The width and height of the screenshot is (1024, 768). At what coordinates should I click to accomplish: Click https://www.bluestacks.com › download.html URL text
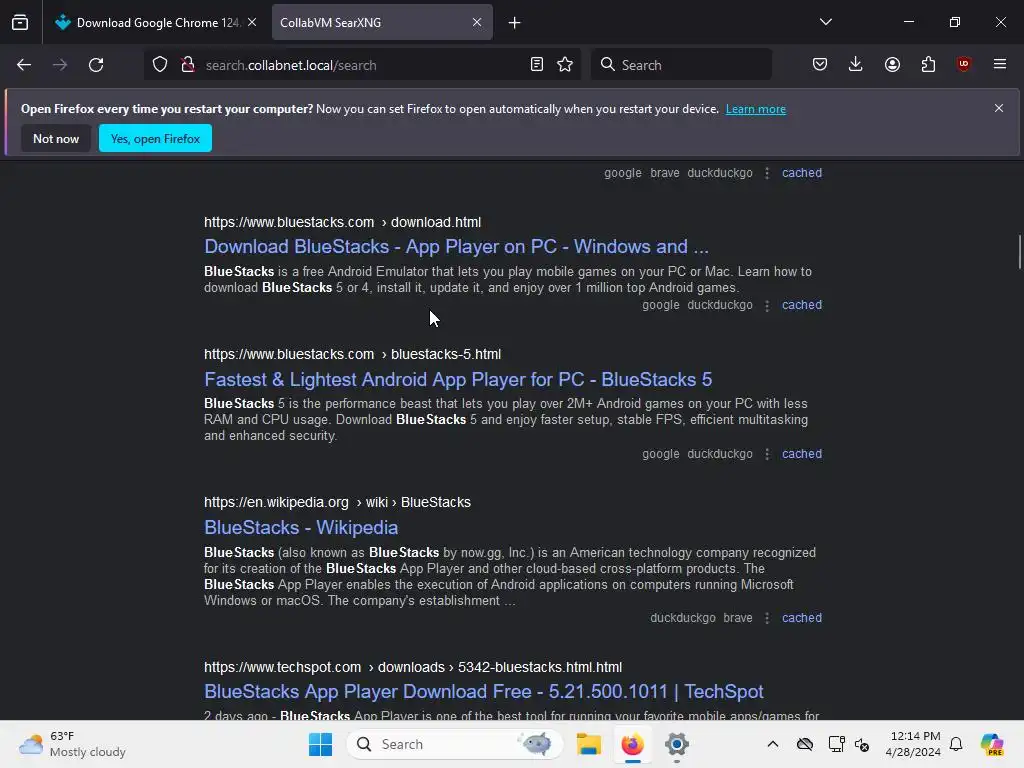point(342,223)
